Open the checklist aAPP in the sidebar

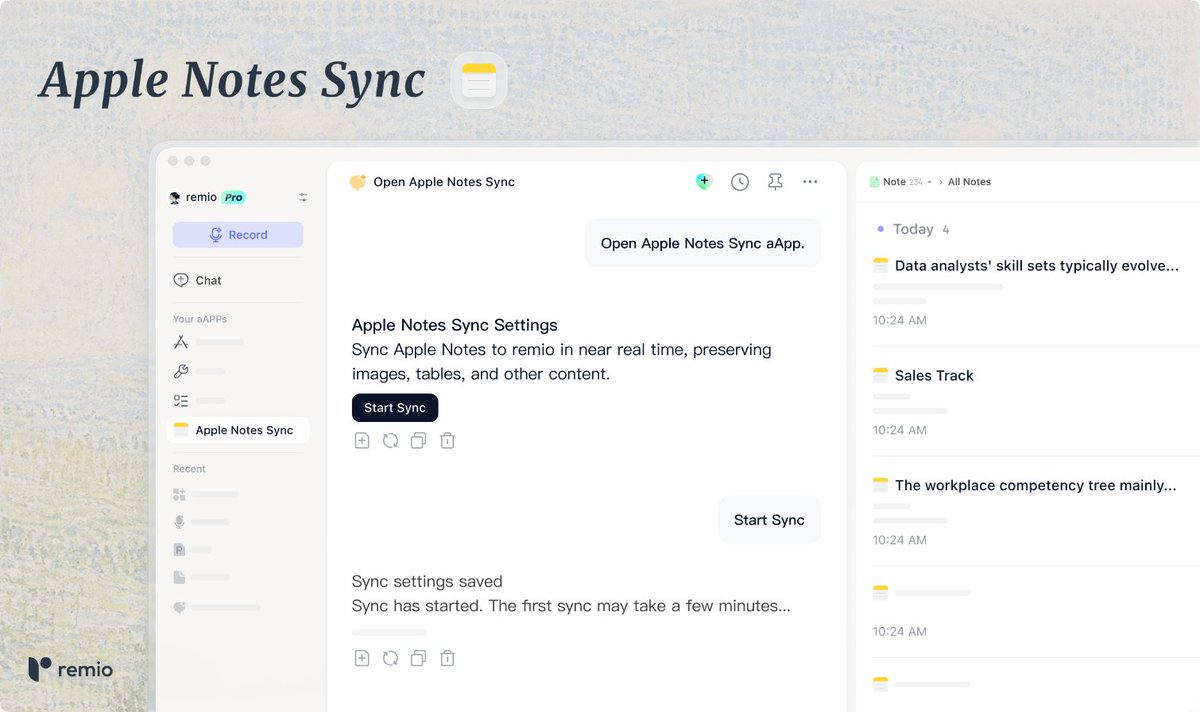181,401
